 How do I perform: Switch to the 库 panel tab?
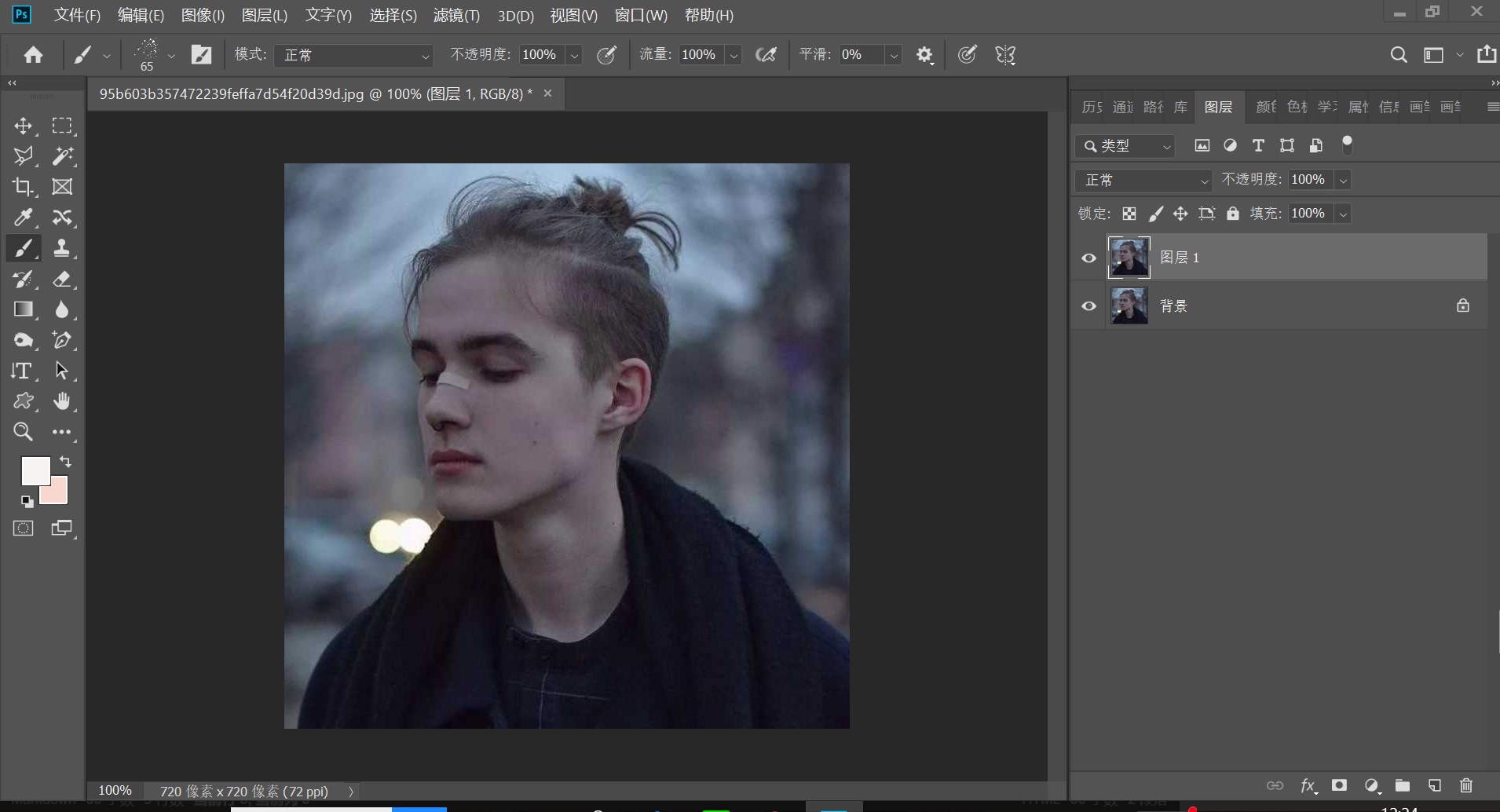pos(1180,107)
